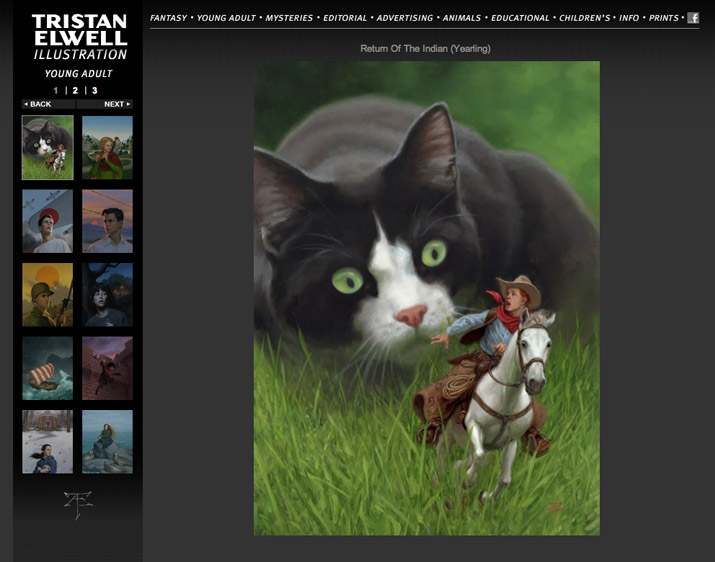Select the figure climbing brick wall thumbnail

pos(107,368)
